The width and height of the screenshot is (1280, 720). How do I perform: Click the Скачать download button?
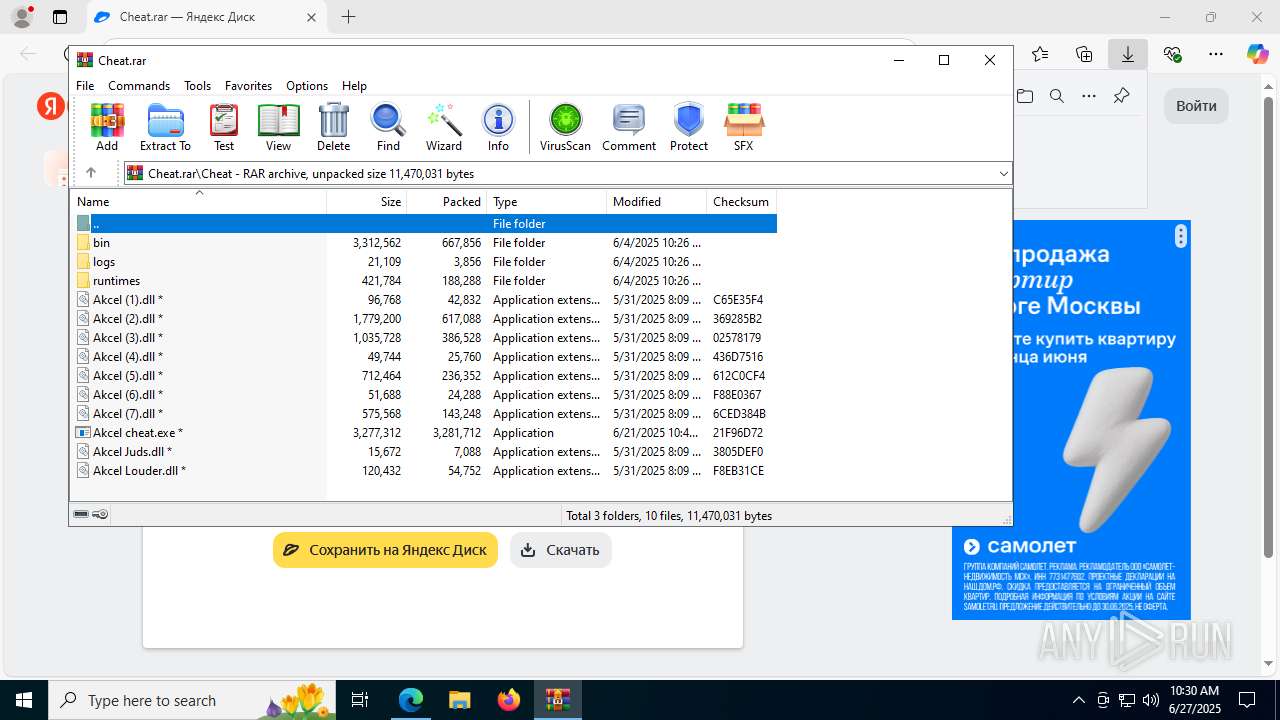pos(561,550)
